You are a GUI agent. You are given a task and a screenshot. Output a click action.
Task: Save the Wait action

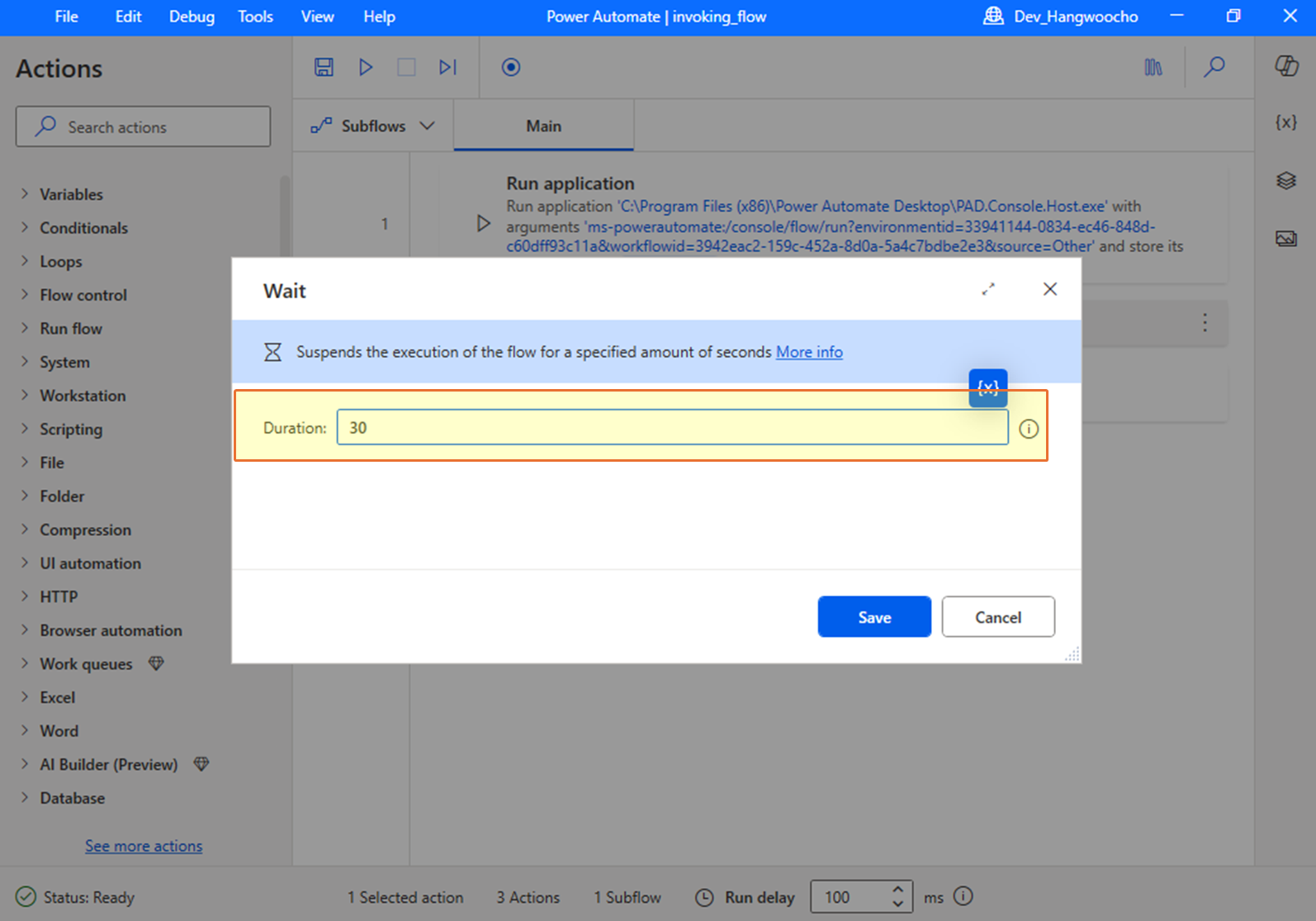point(874,617)
